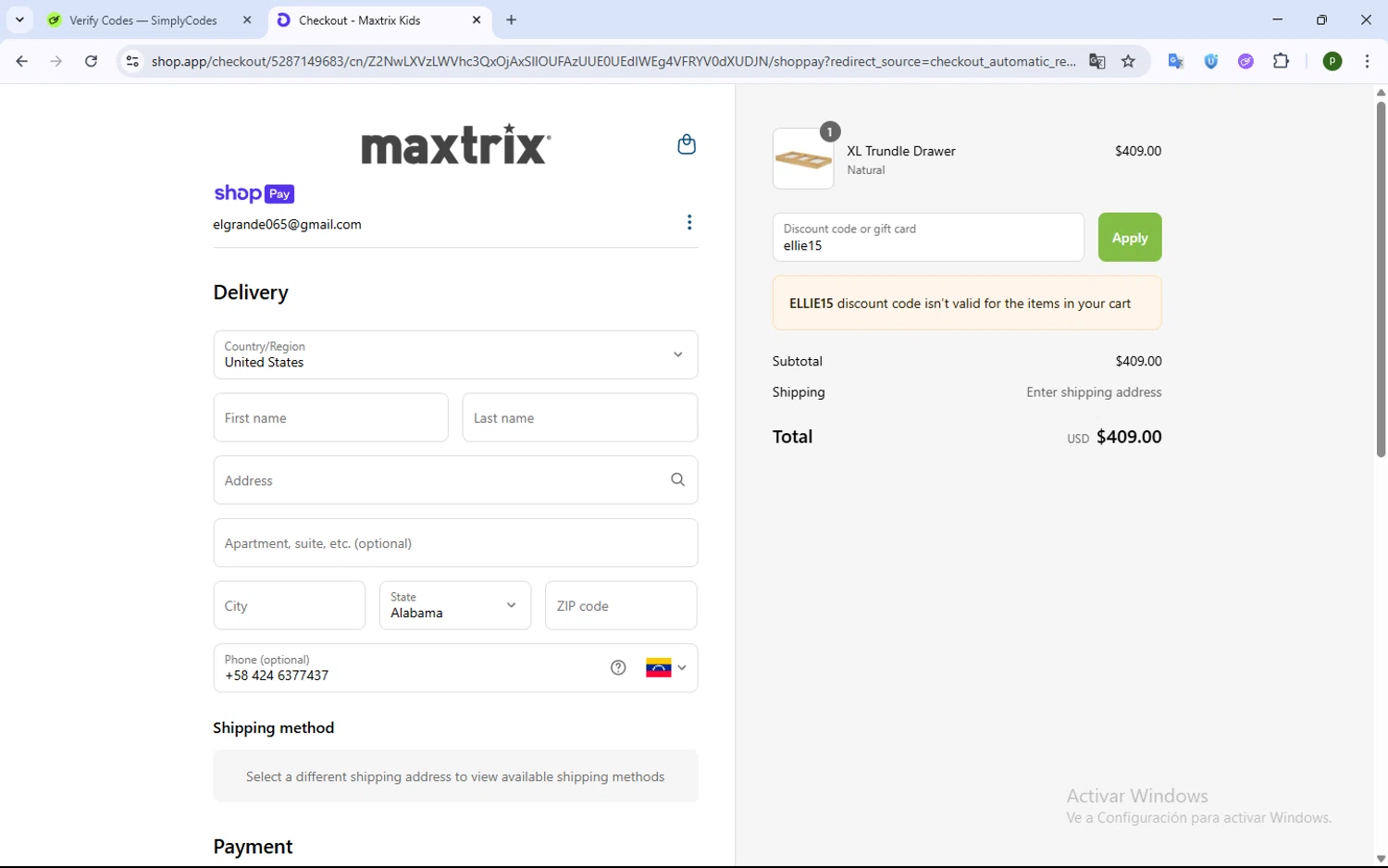The width and height of the screenshot is (1388, 868).
Task: Click the XL Trundle Drawer product thumbnail
Action: tap(803, 159)
